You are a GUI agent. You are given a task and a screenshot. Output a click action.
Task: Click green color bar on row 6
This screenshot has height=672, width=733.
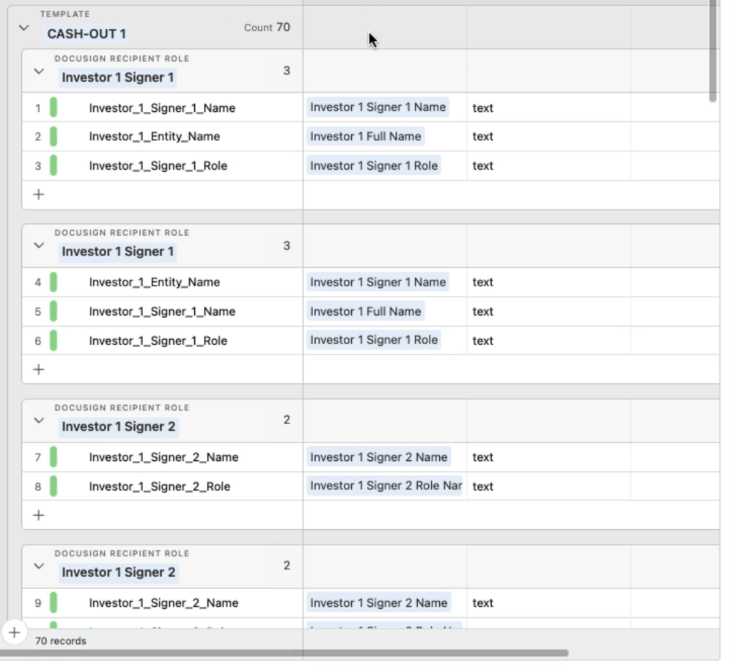(x=53, y=340)
